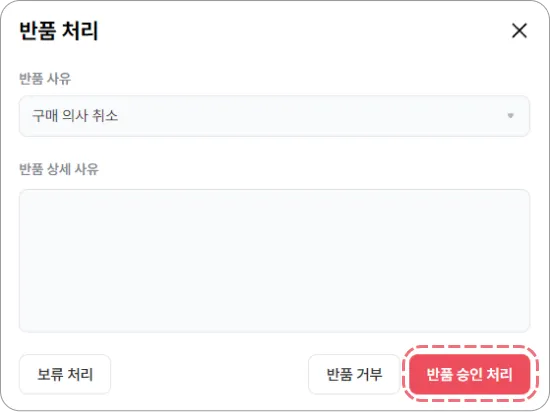This screenshot has height=412, width=550.
Task: Click the small triangle in reason selector
Action: [x=510, y=115]
